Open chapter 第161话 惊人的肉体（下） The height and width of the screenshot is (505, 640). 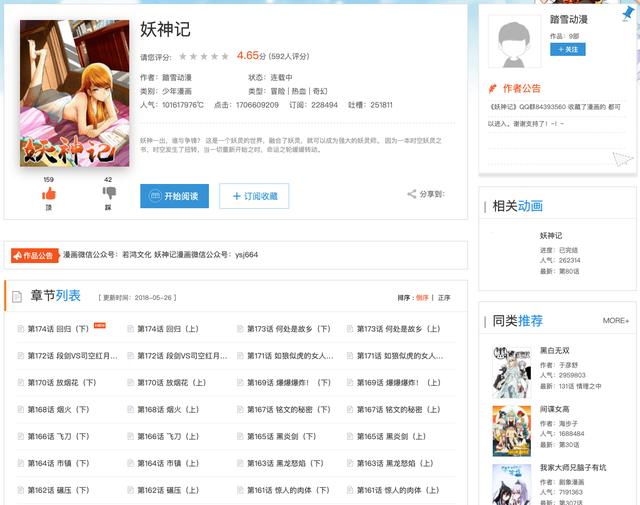(x=289, y=490)
